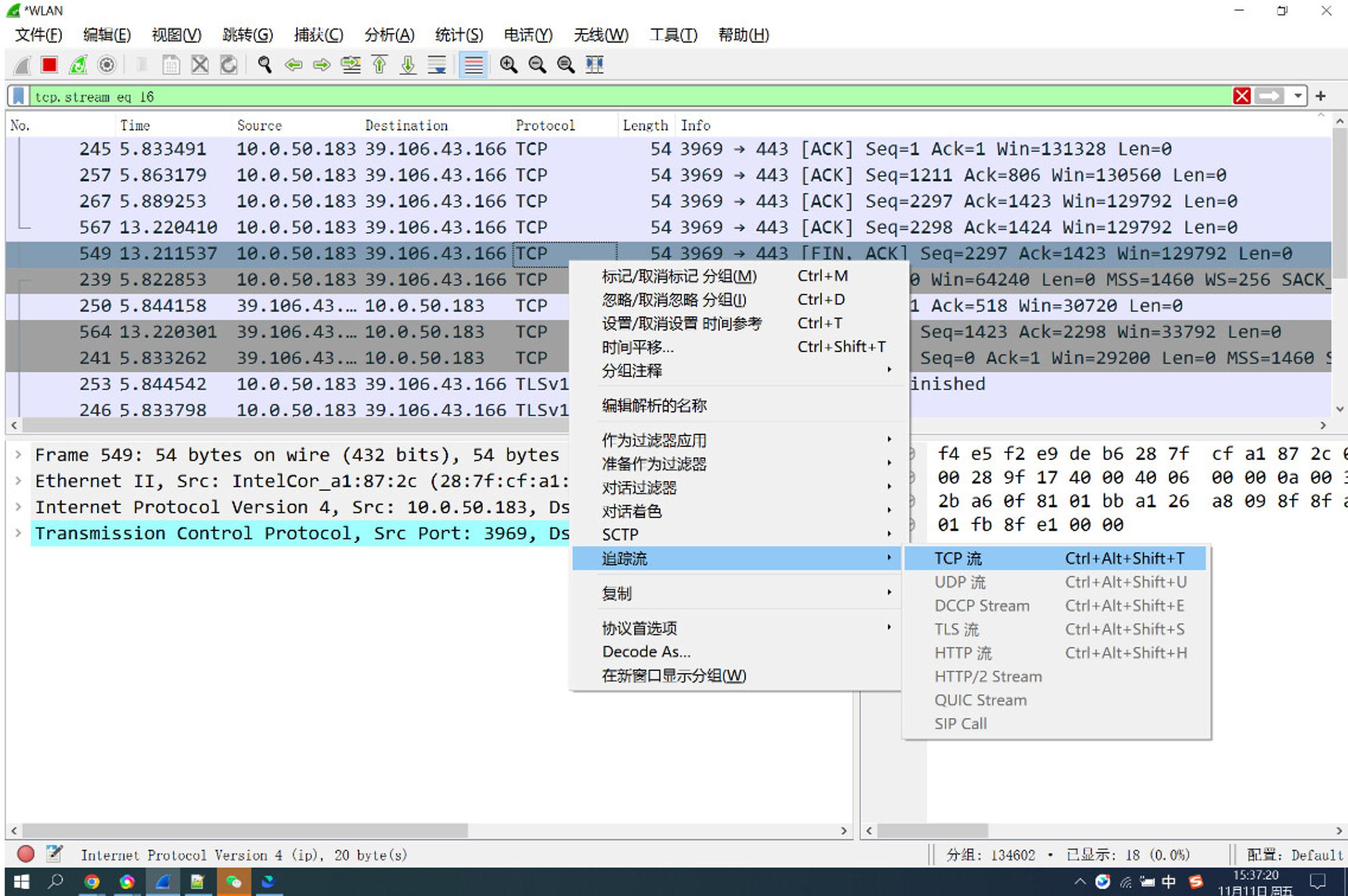Screen dimensions: 1348x896
Task: Expand the Frame 549 tree row
Action: [x=18, y=455]
